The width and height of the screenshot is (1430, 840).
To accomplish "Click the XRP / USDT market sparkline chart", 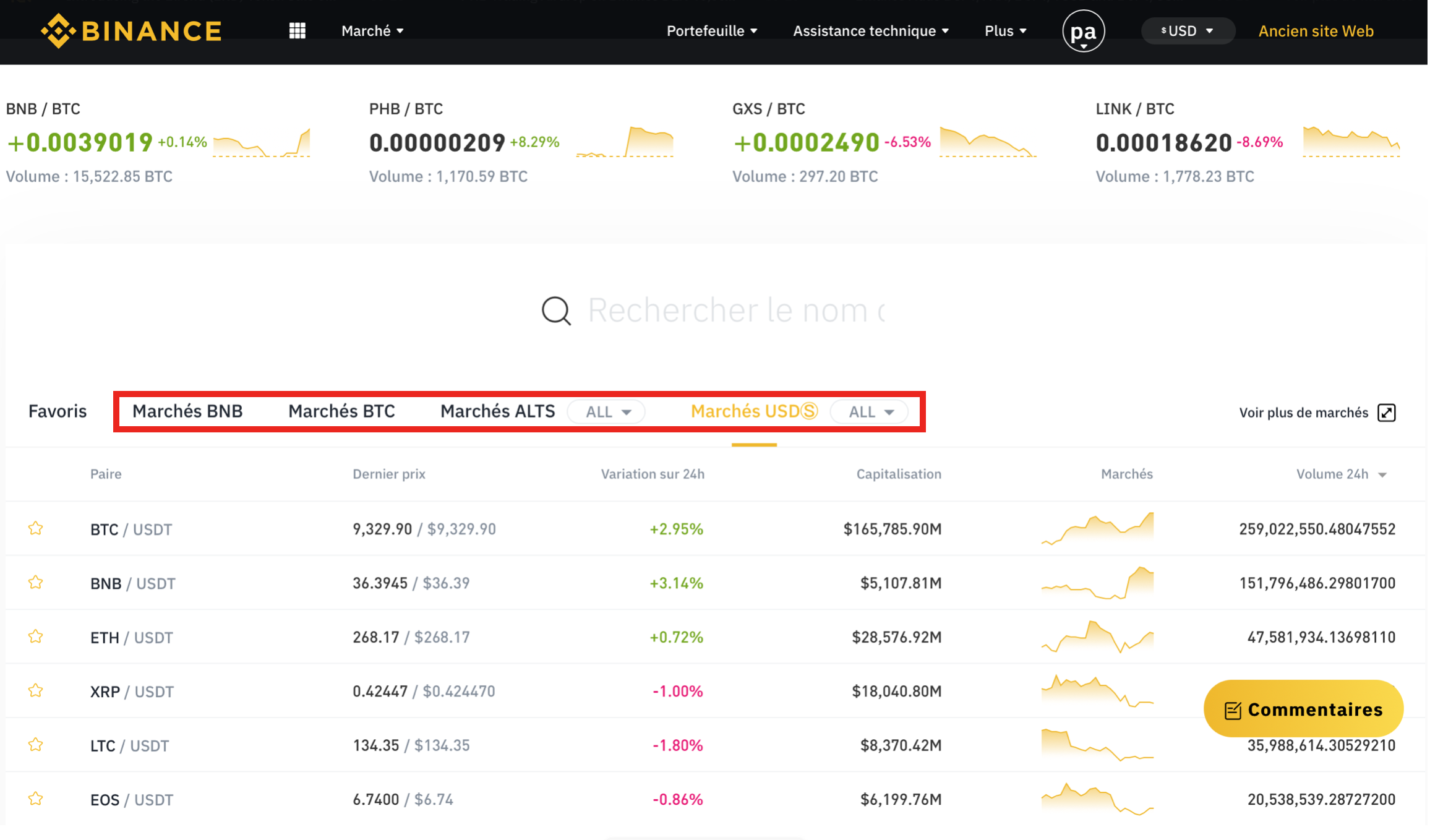I will [x=1097, y=690].
